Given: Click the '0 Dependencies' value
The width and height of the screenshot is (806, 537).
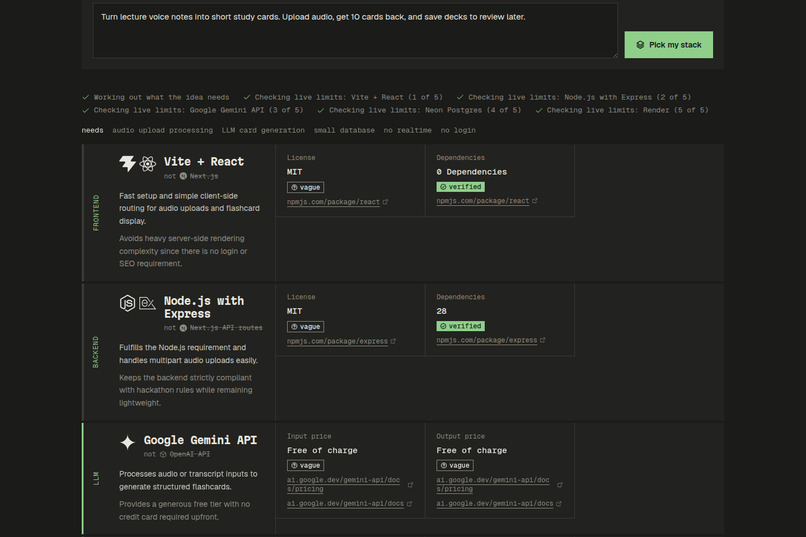Looking at the screenshot, I should click(x=471, y=172).
